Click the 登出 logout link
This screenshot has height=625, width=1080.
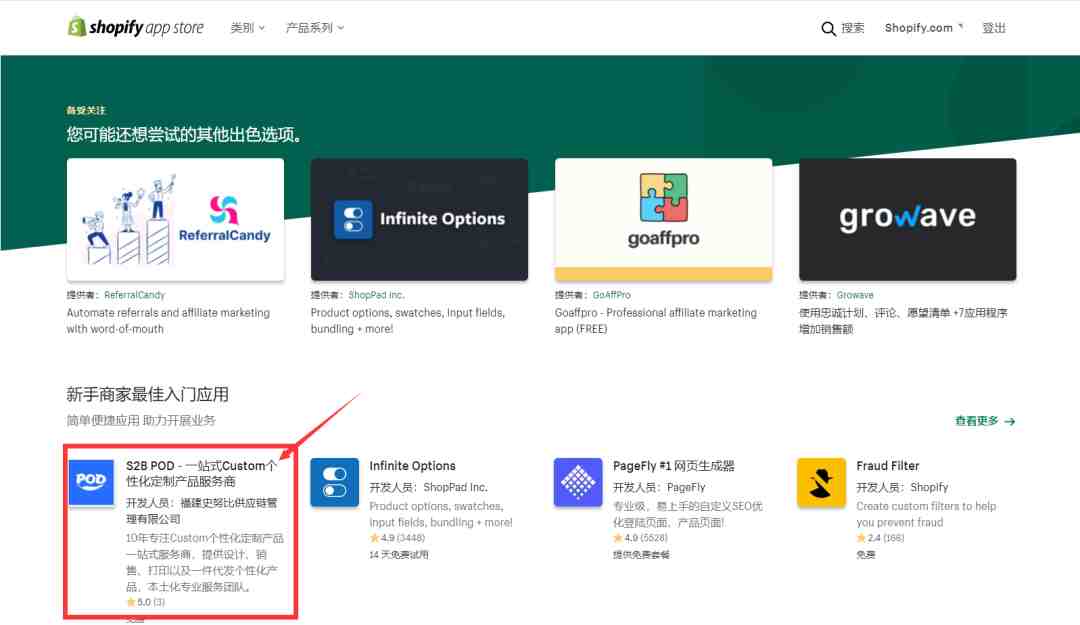tap(994, 28)
